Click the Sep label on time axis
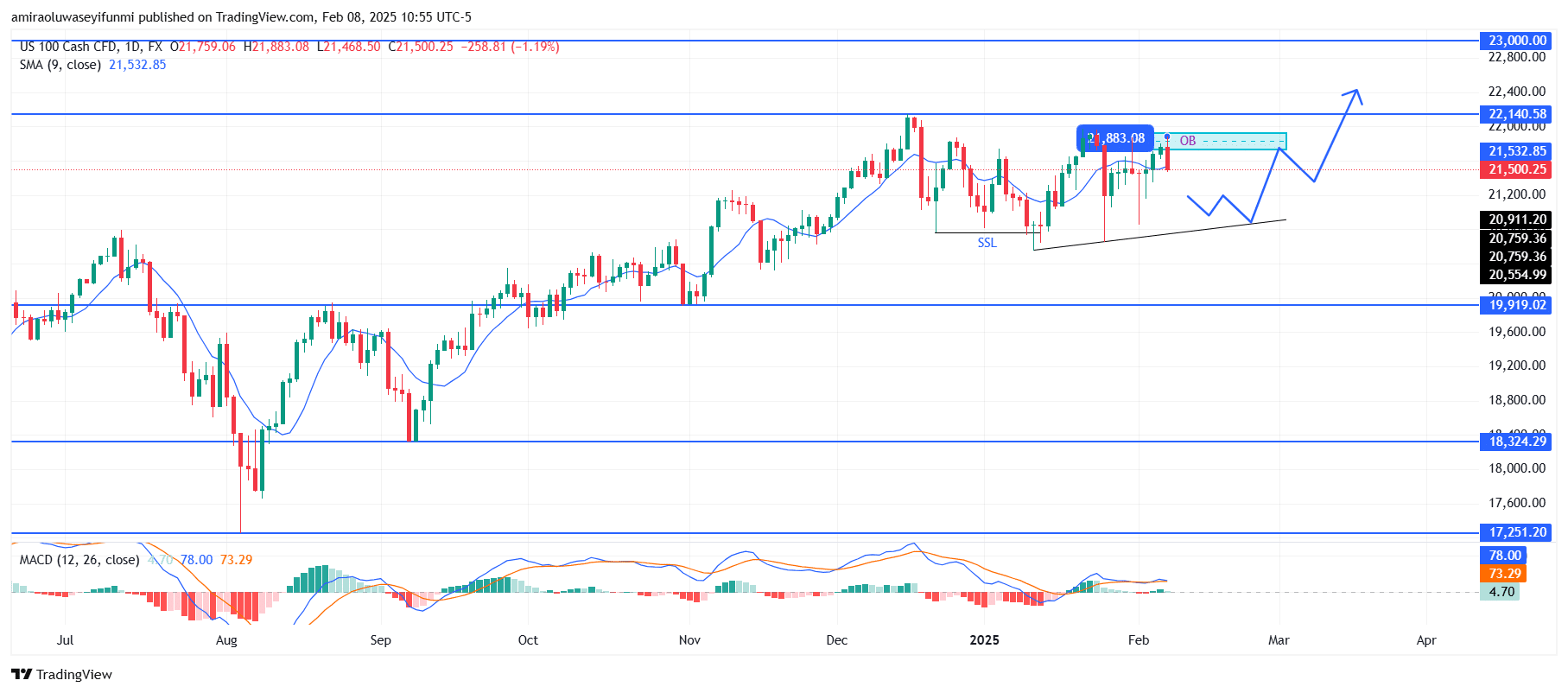 tap(380, 640)
